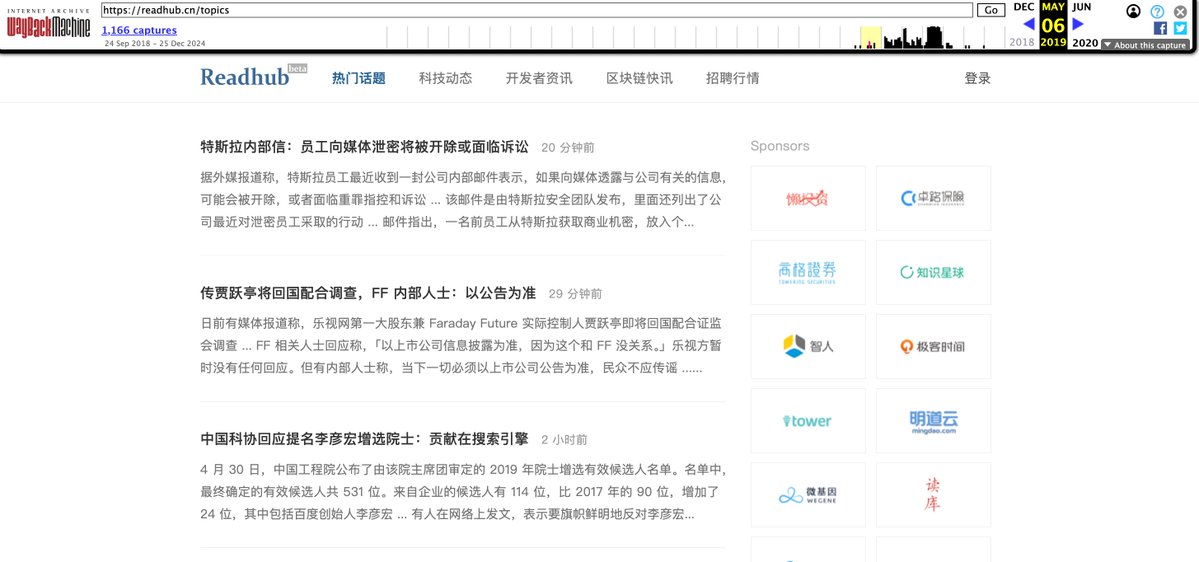Open the user account icon
Viewport: 1199px width, 562px height.
pos(1133,11)
